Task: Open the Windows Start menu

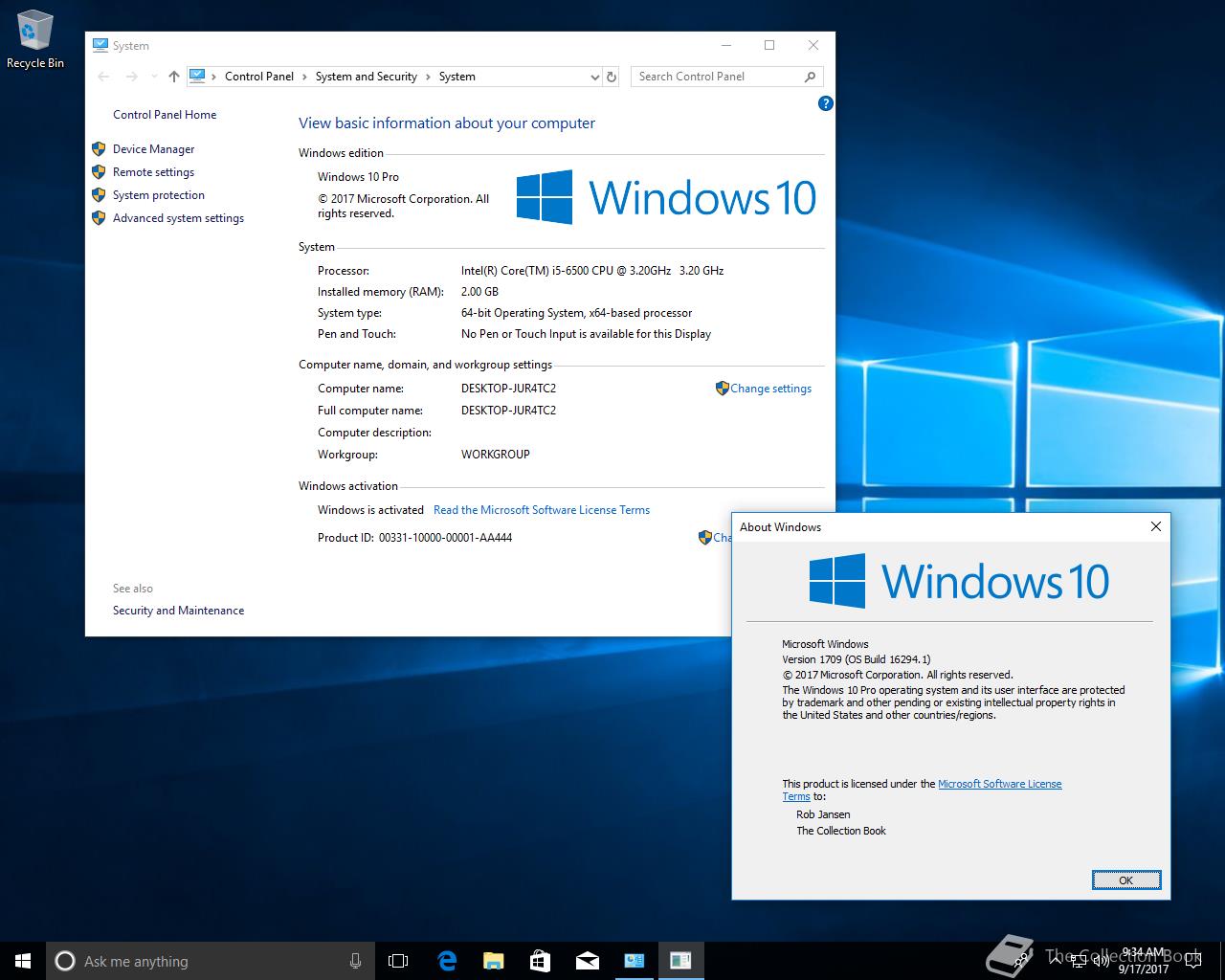Action: pyautogui.click(x=23, y=961)
